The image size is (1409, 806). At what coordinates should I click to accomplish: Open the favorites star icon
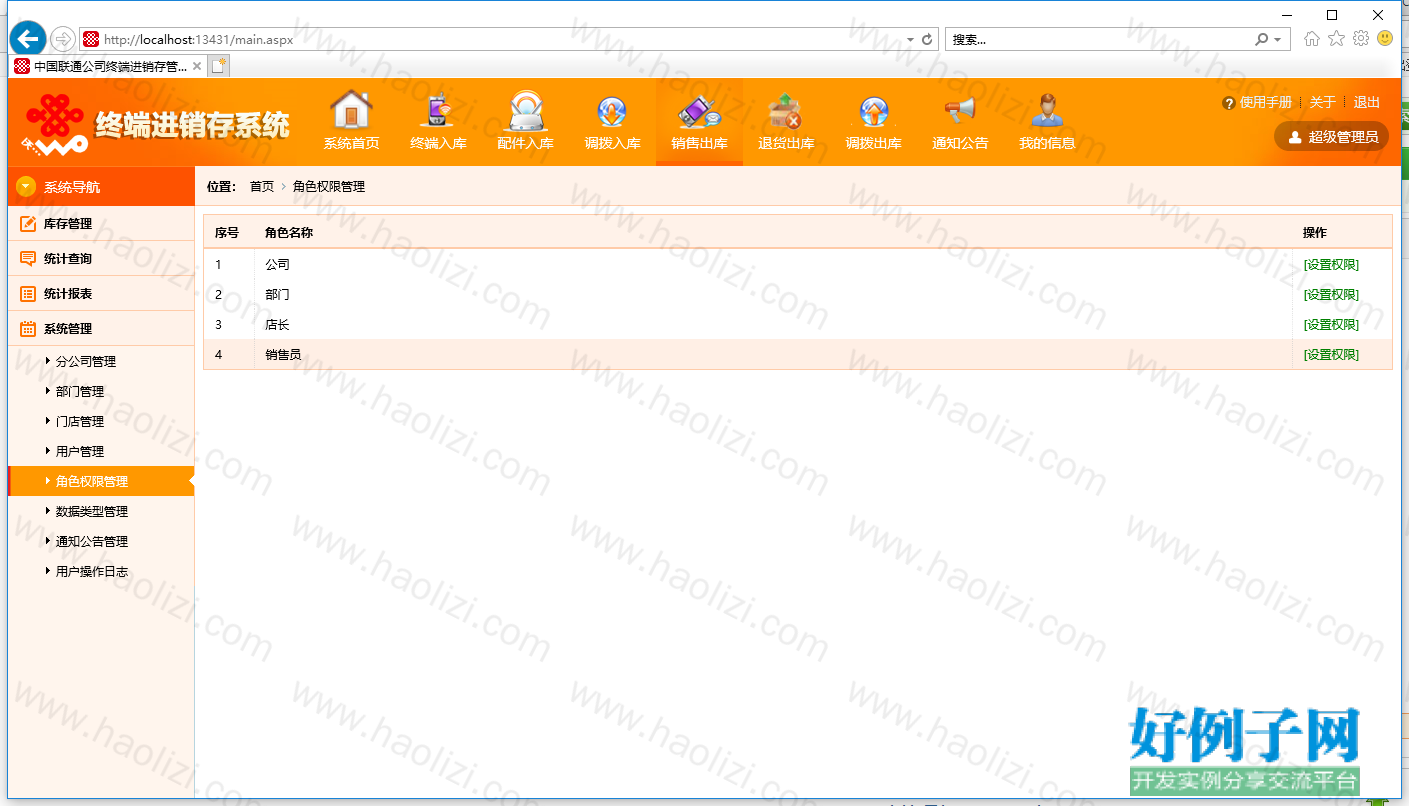point(1336,39)
